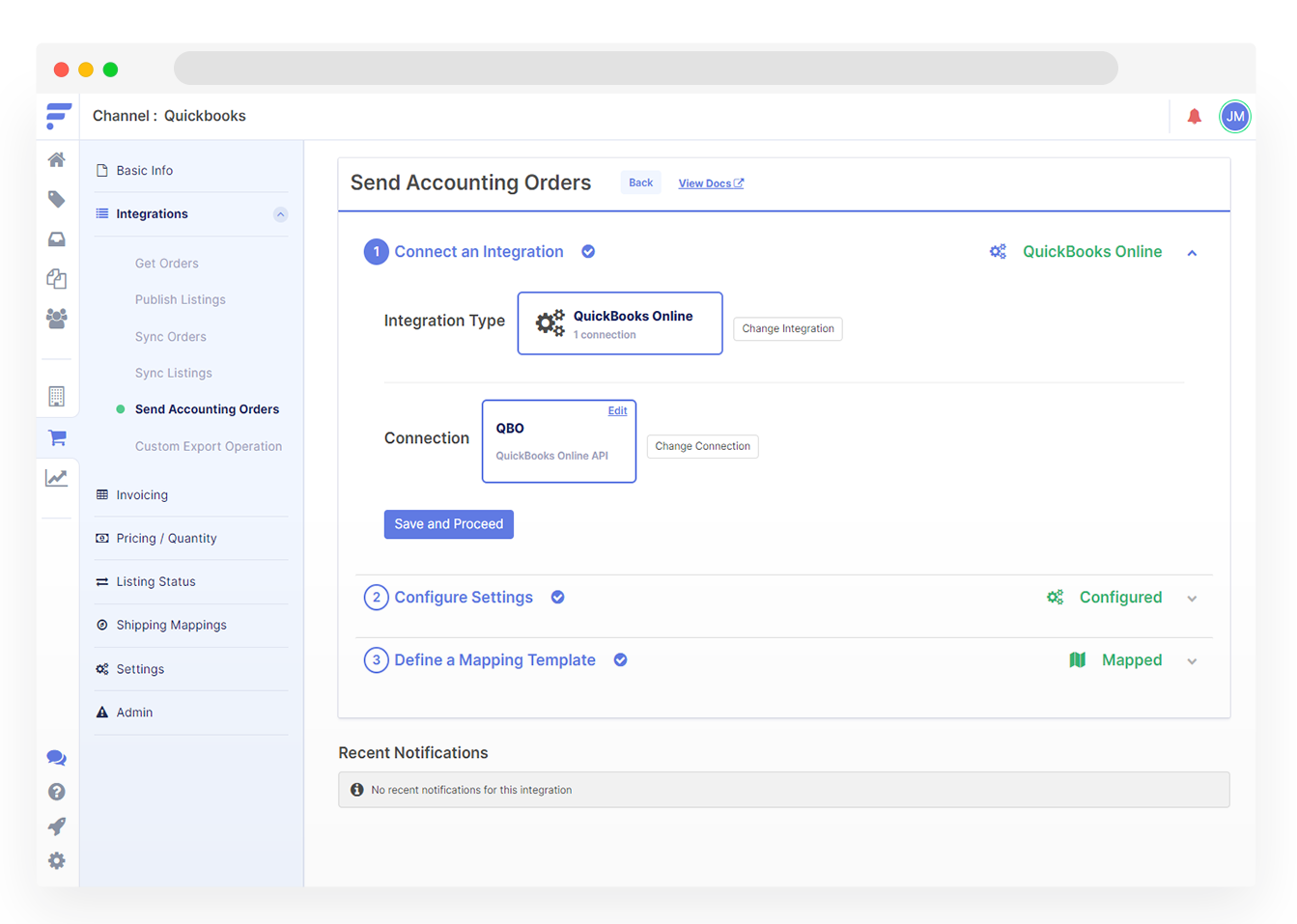Select the QBO connection card

[559, 441]
